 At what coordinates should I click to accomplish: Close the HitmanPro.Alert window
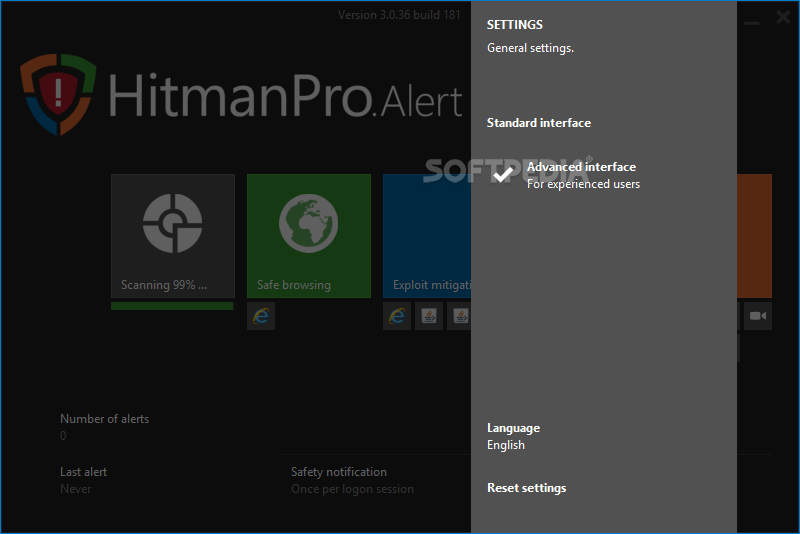click(783, 17)
